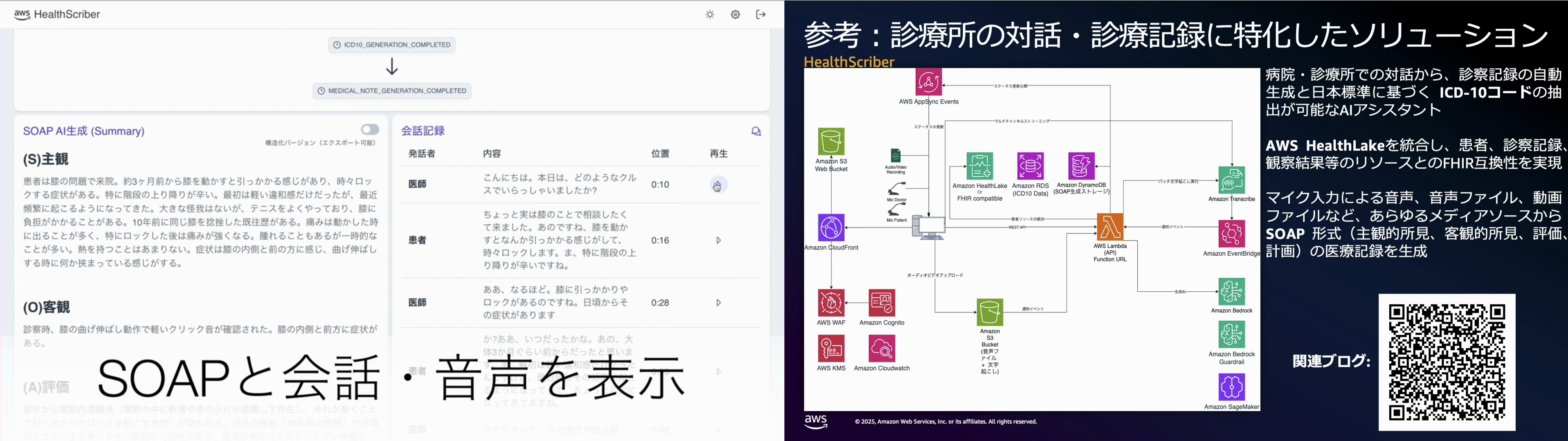Image resolution: width=1568 pixels, height=441 pixels.
Task: Click the 参考：診療所の対話 slide title
Action: coord(1175,35)
